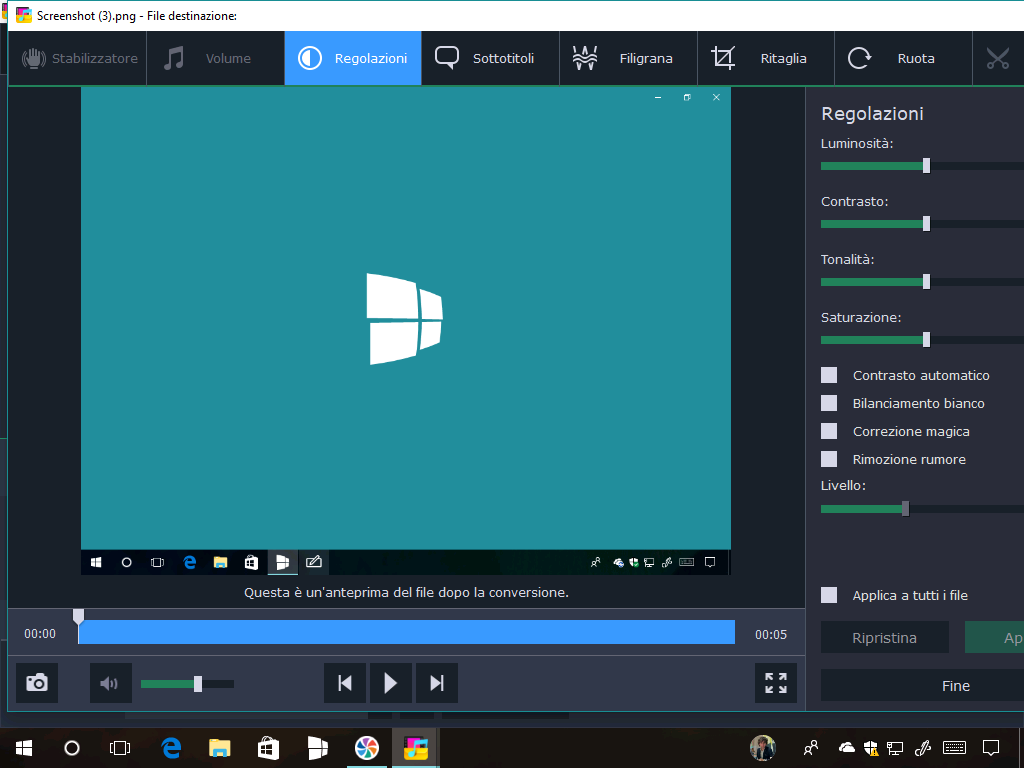
Task: Click the video preview area
Action: [406, 330]
